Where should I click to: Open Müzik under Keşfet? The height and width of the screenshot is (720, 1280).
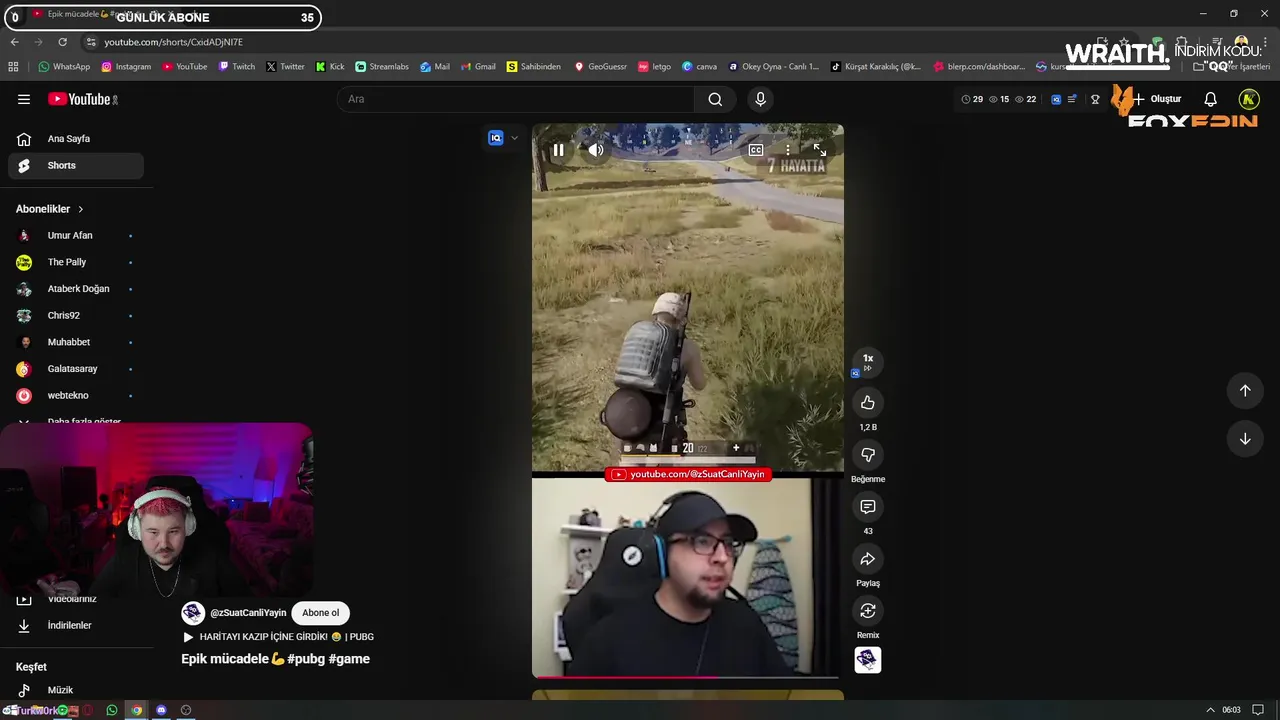pos(76,690)
